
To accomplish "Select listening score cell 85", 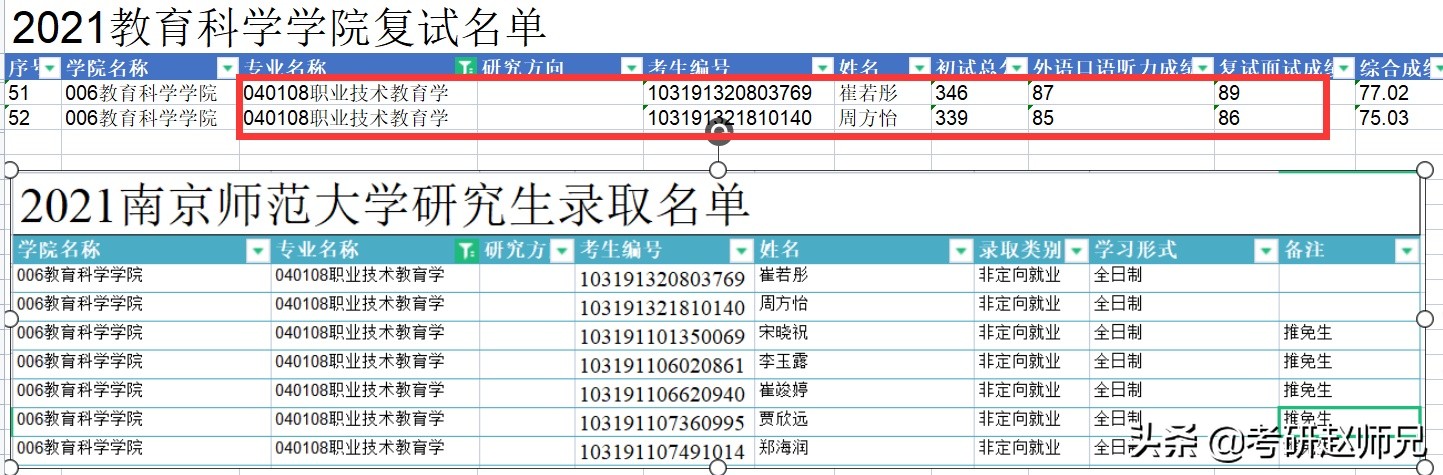I will (1121, 118).
